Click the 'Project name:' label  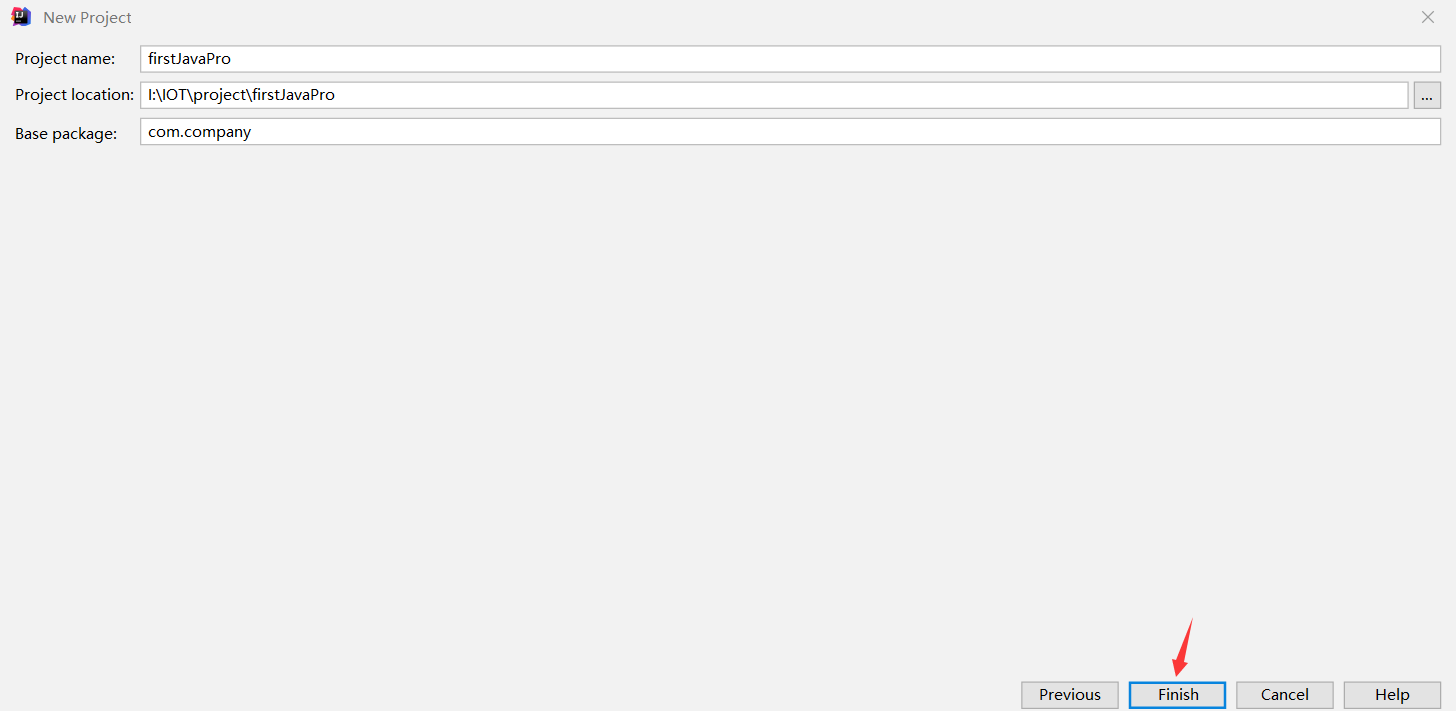coord(65,59)
